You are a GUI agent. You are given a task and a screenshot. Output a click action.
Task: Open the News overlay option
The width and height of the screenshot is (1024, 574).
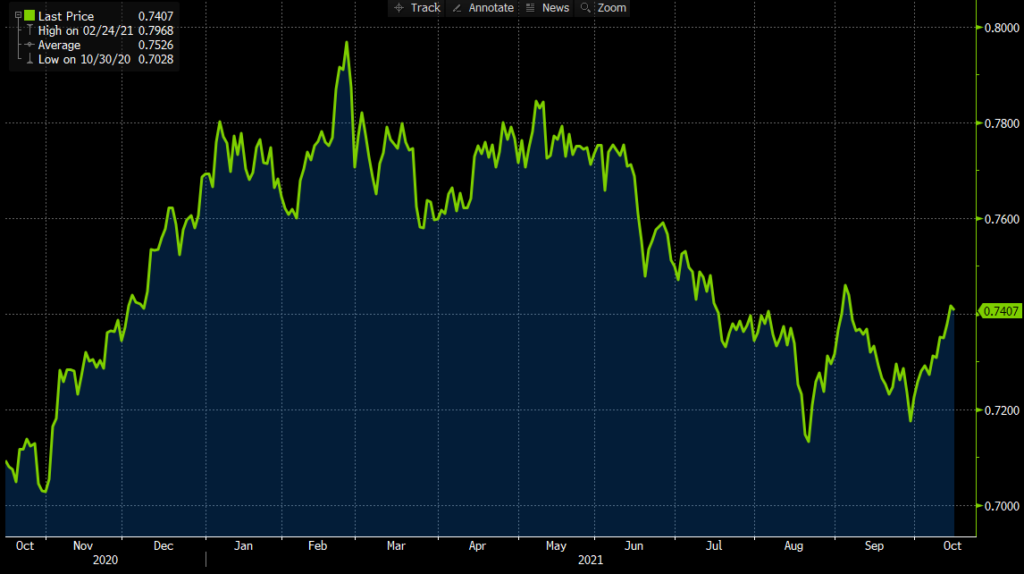coord(556,8)
